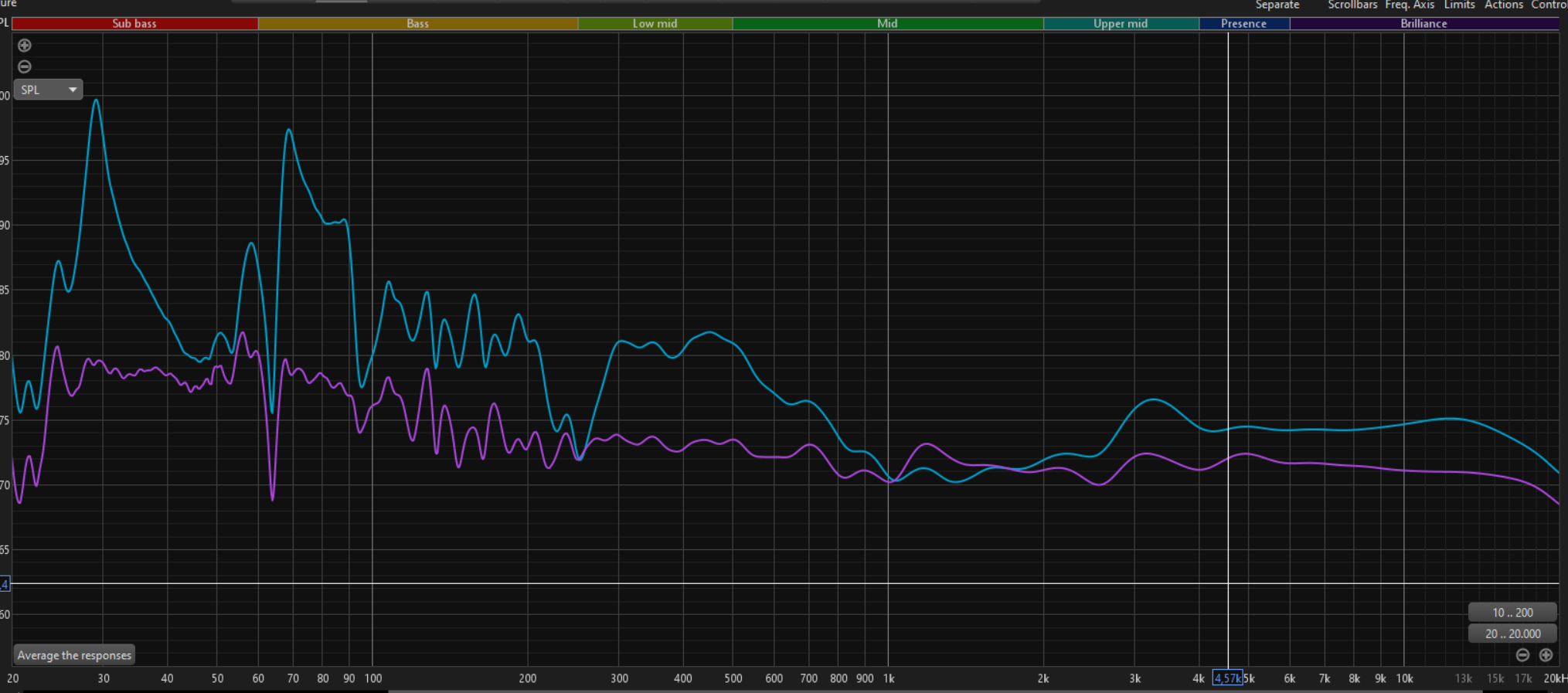Screen dimensions: 1568x693
Task: Toggle the Scrollbars toolbar option
Action: point(1352,5)
